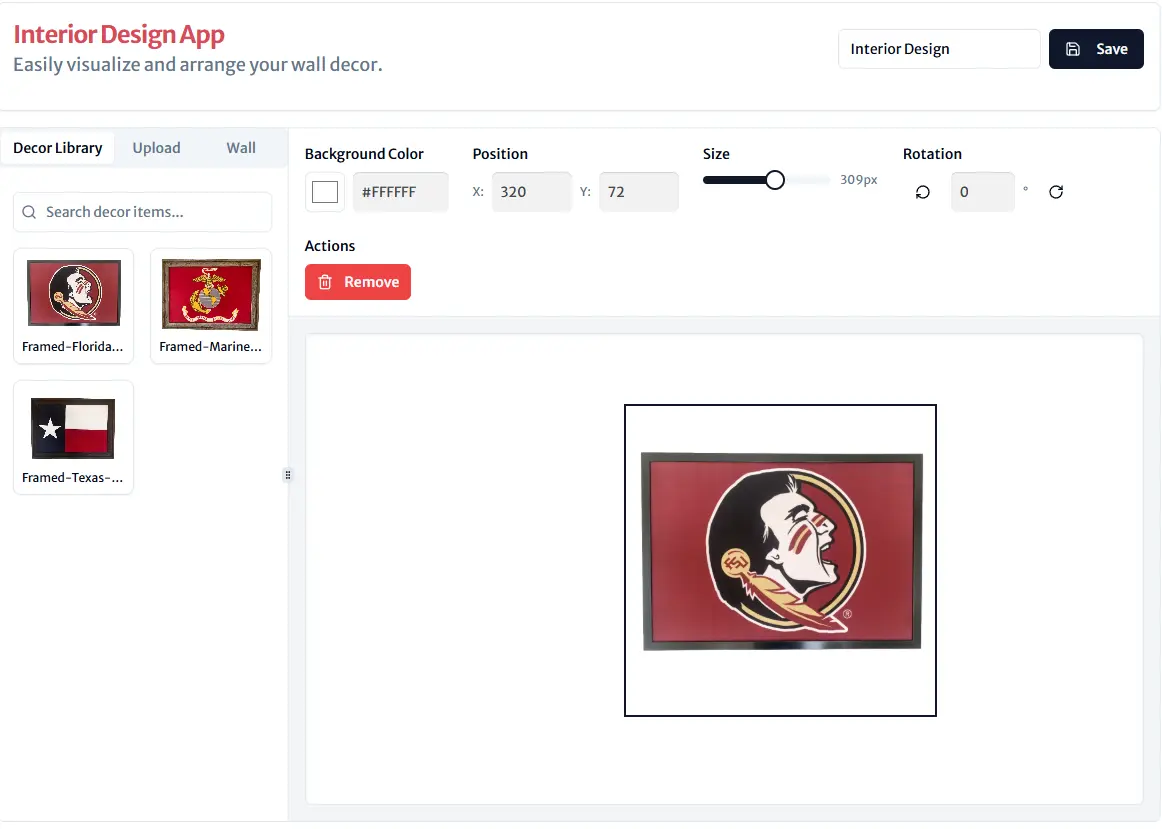Screen dimensions: 1162x829
Task: Click the Save button
Action: pyautogui.click(x=1096, y=49)
